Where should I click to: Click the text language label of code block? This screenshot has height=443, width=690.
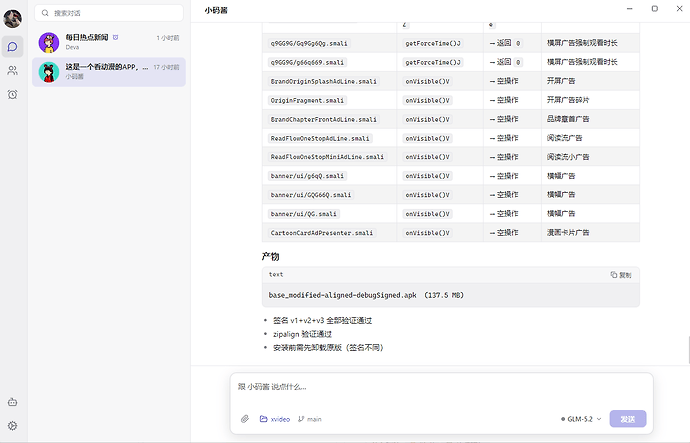pos(276,275)
